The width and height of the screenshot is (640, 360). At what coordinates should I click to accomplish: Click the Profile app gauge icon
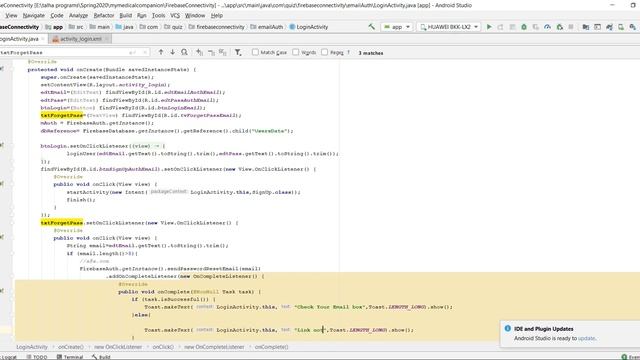[x=547, y=27]
